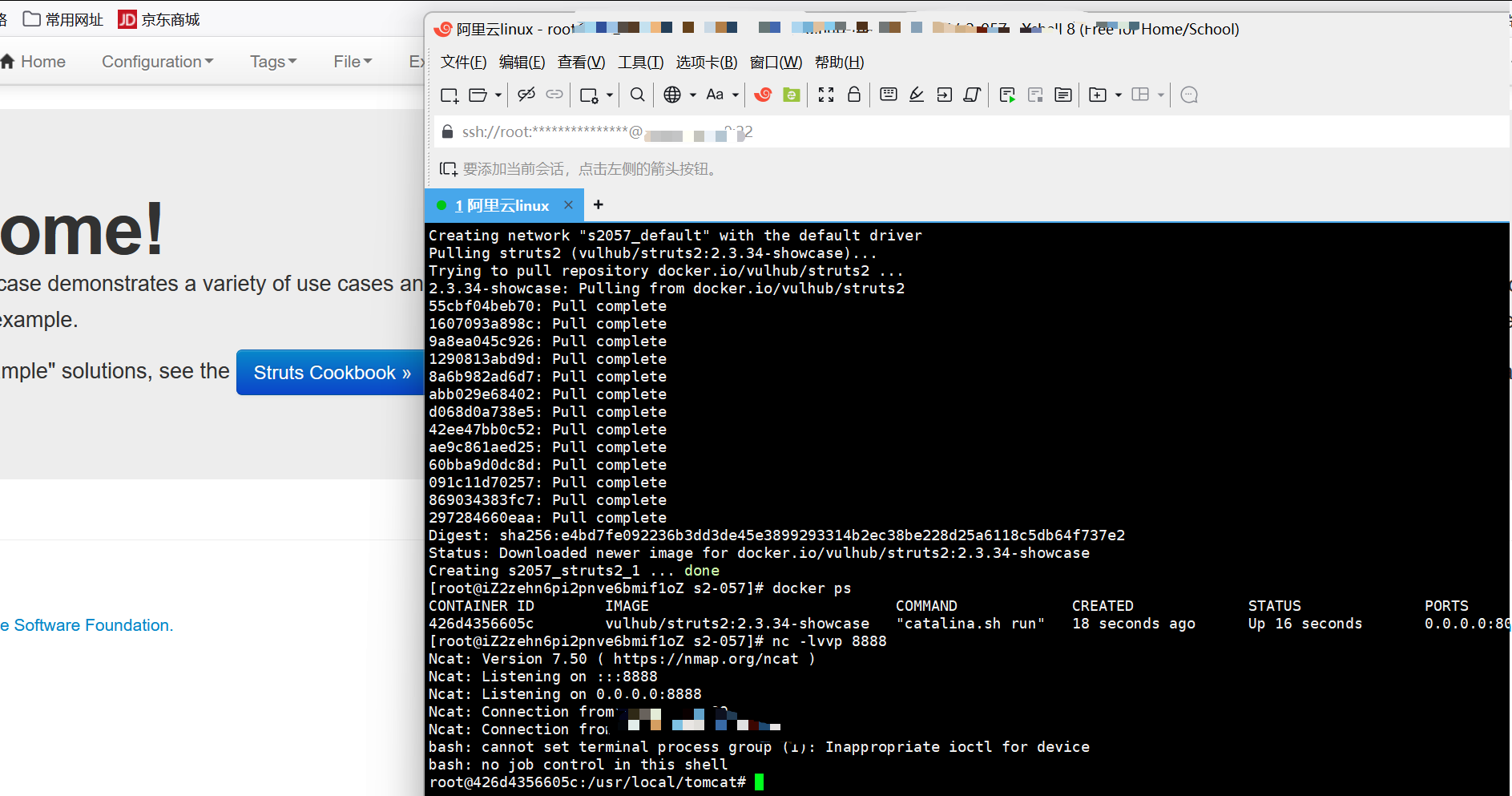The width and height of the screenshot is (1512, 796).
Task: Click the Aa Font icon
Action: point(715,95)
